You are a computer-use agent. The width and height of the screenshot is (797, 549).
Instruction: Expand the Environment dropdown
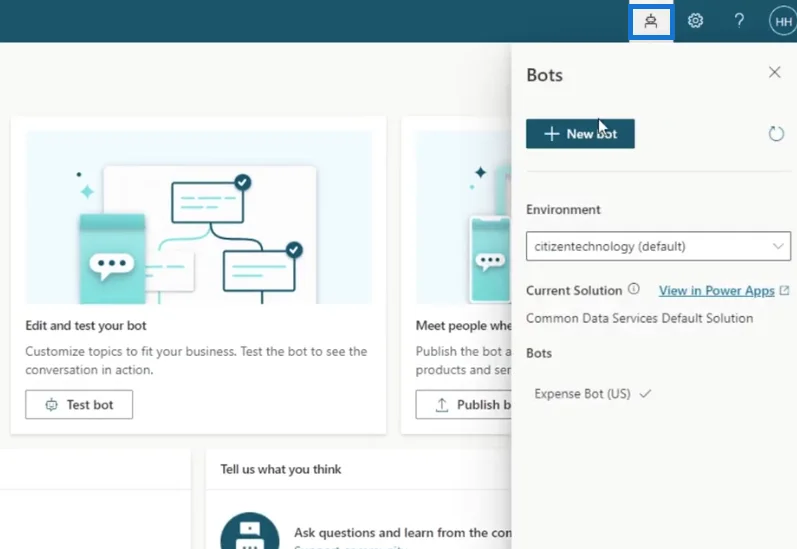[x=658, y=246]
